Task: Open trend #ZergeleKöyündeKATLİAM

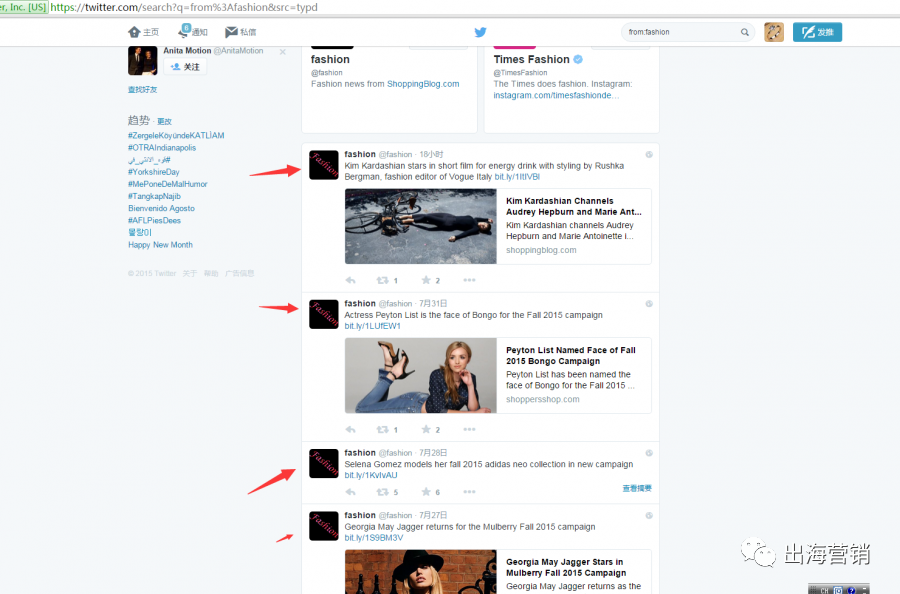Action: pos(176,135)
